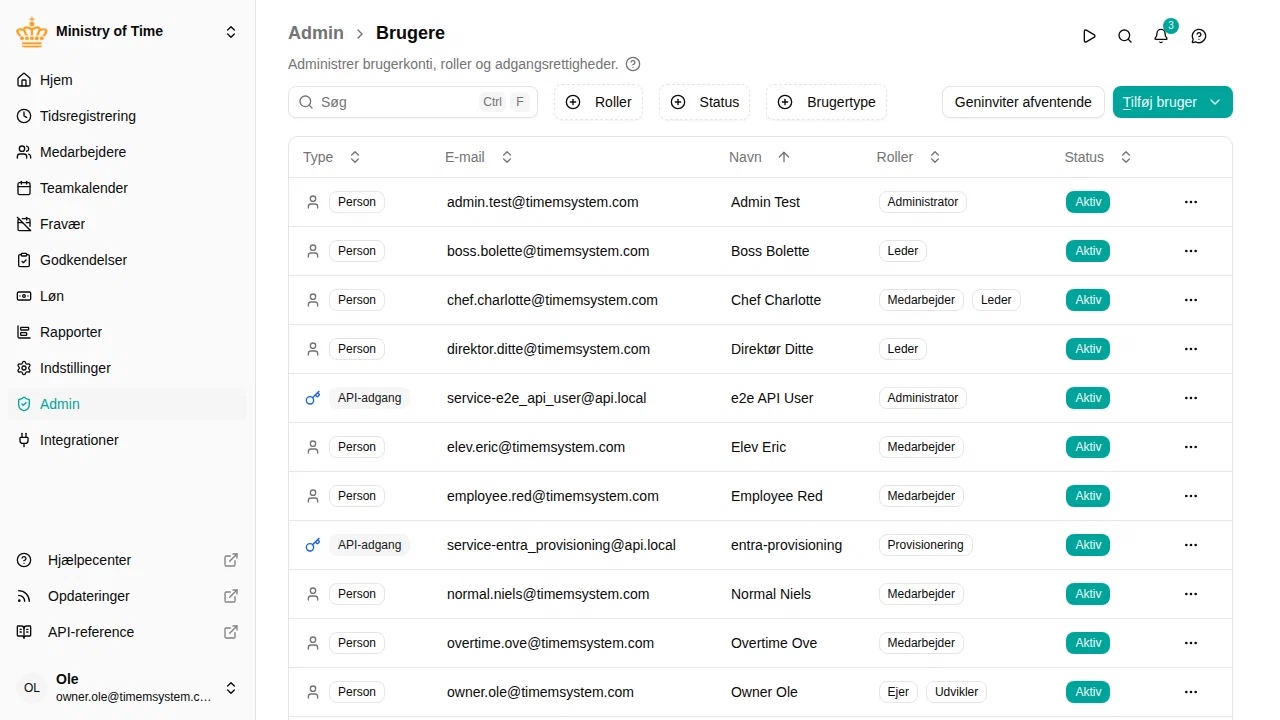Click the Provisionering role badge
This screenshot has height=720, width=1280.
pyautogui.click(x=926, y=545)
